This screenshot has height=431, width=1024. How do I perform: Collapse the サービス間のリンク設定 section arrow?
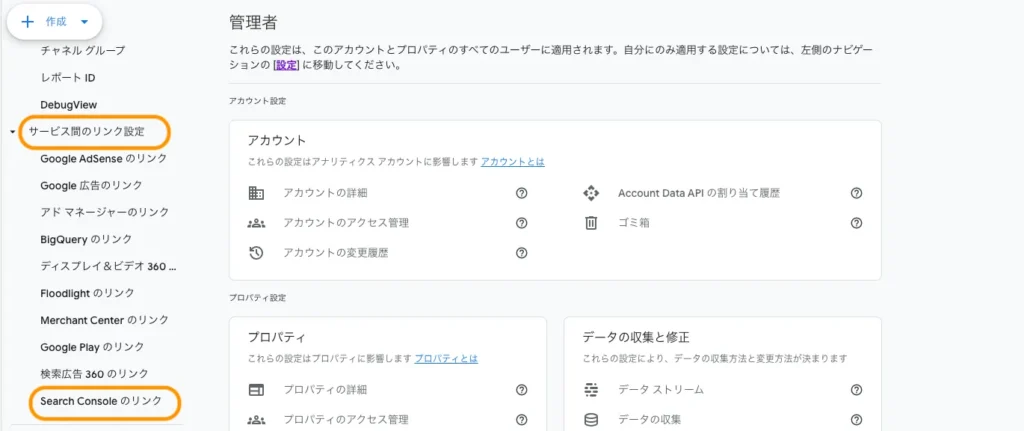(12, 132)
